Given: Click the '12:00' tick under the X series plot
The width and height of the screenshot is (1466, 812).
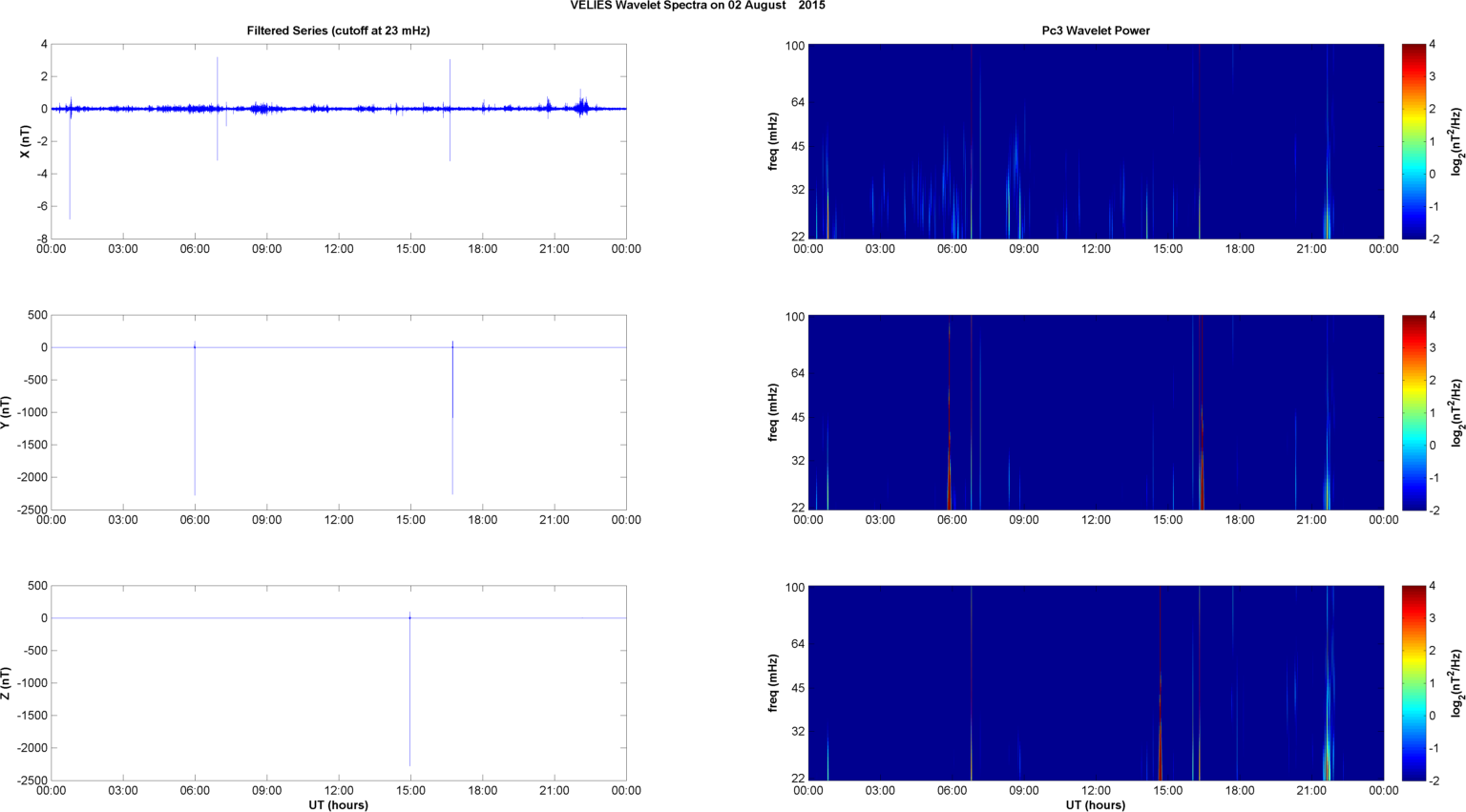Looking at the screenshot, I should pyautogui.click(x=339, y=250).
